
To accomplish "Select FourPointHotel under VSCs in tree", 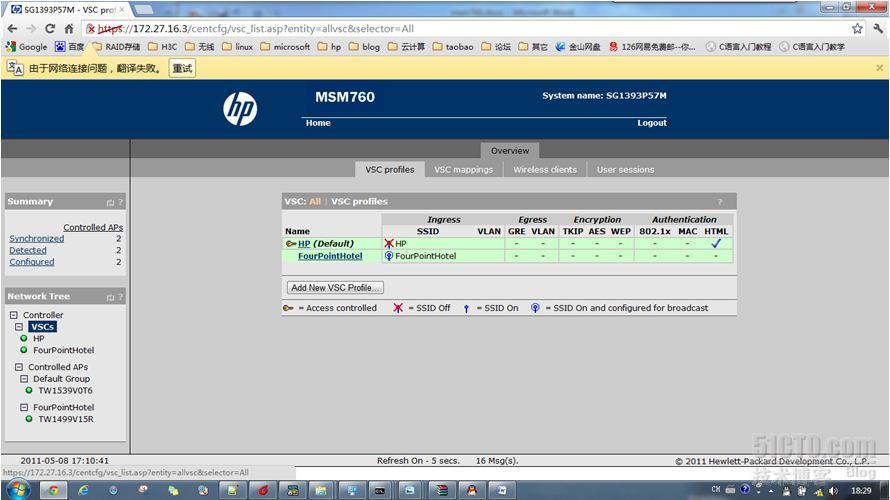I will point(64,350).
